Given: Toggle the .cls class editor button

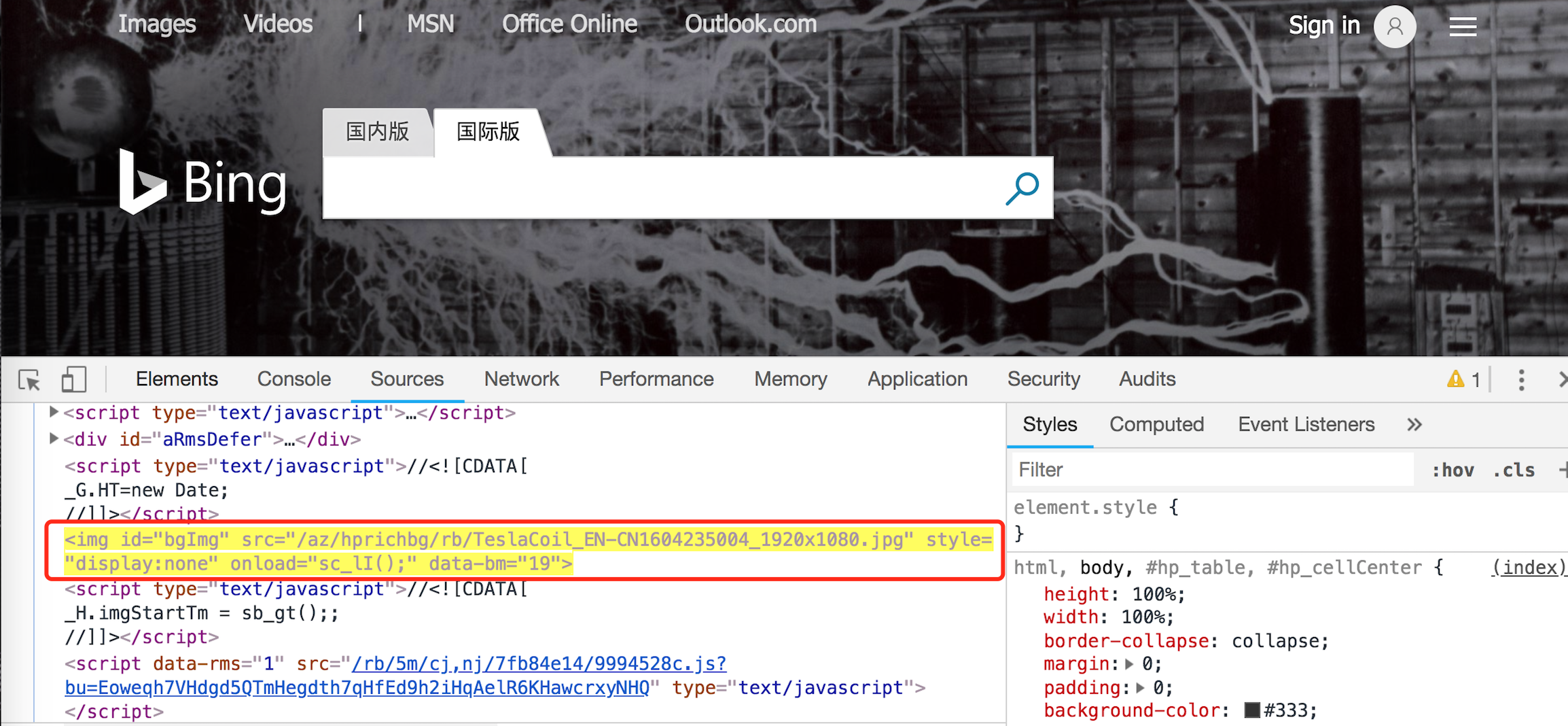Looking at the screenshot, I should [x=1514, y=470].
